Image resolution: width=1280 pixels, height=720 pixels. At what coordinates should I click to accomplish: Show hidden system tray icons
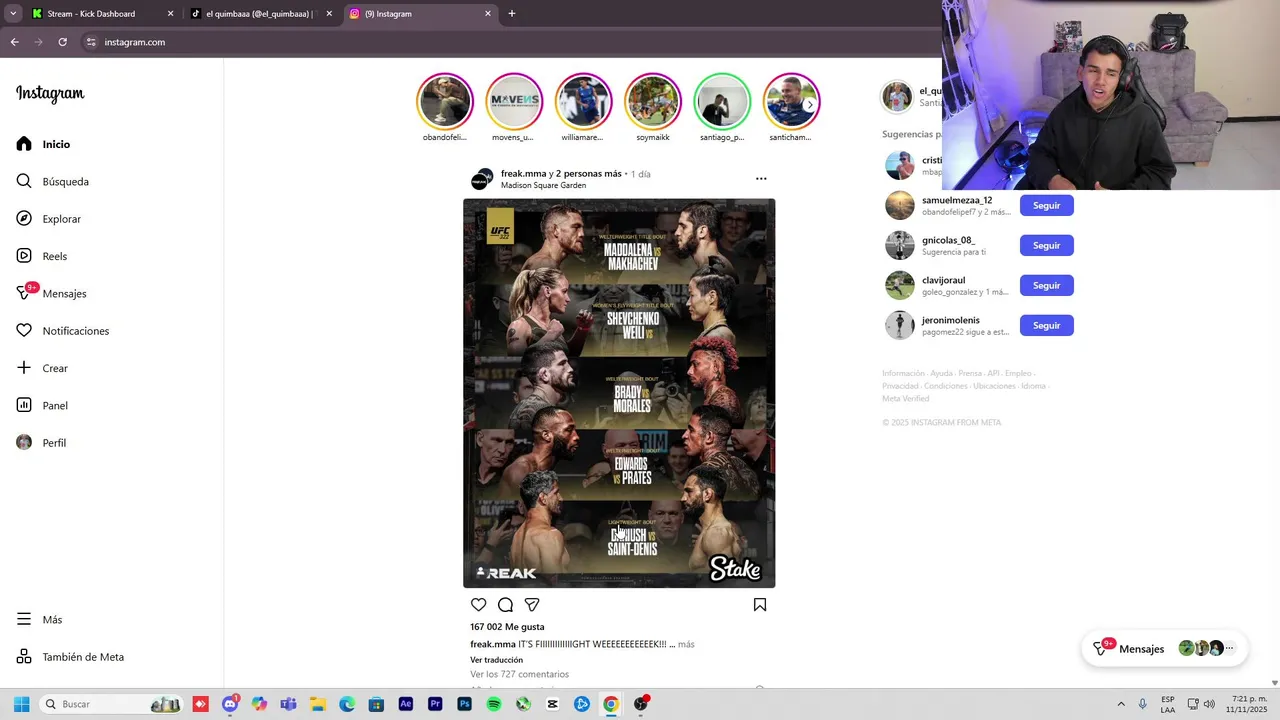point(1121,704)
